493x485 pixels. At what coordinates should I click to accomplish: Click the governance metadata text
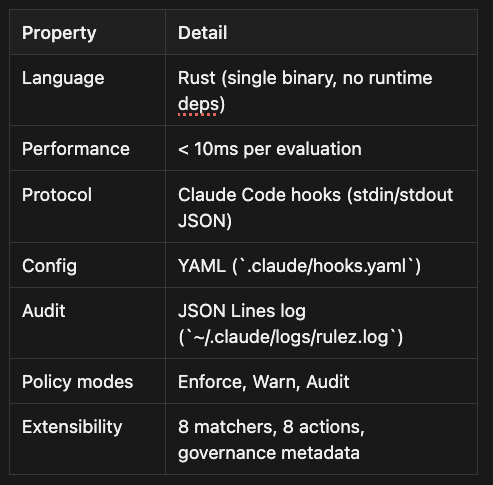pos(269,453)
